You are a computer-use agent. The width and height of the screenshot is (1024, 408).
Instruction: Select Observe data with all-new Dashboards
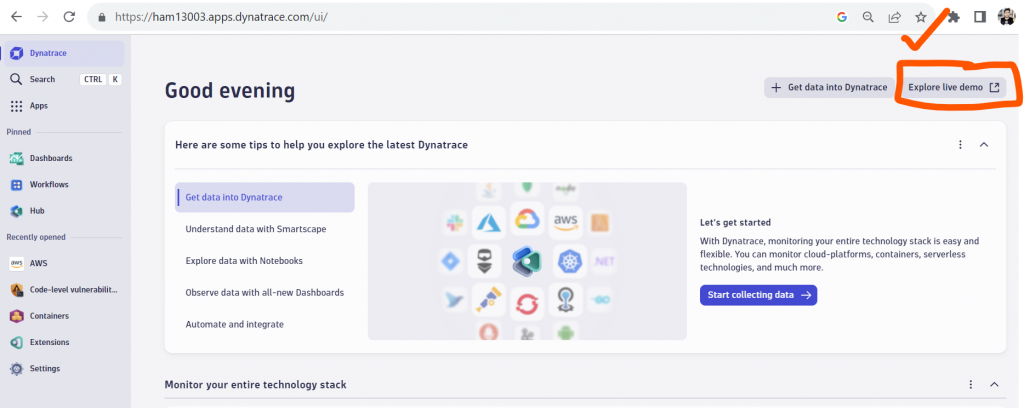264,292
